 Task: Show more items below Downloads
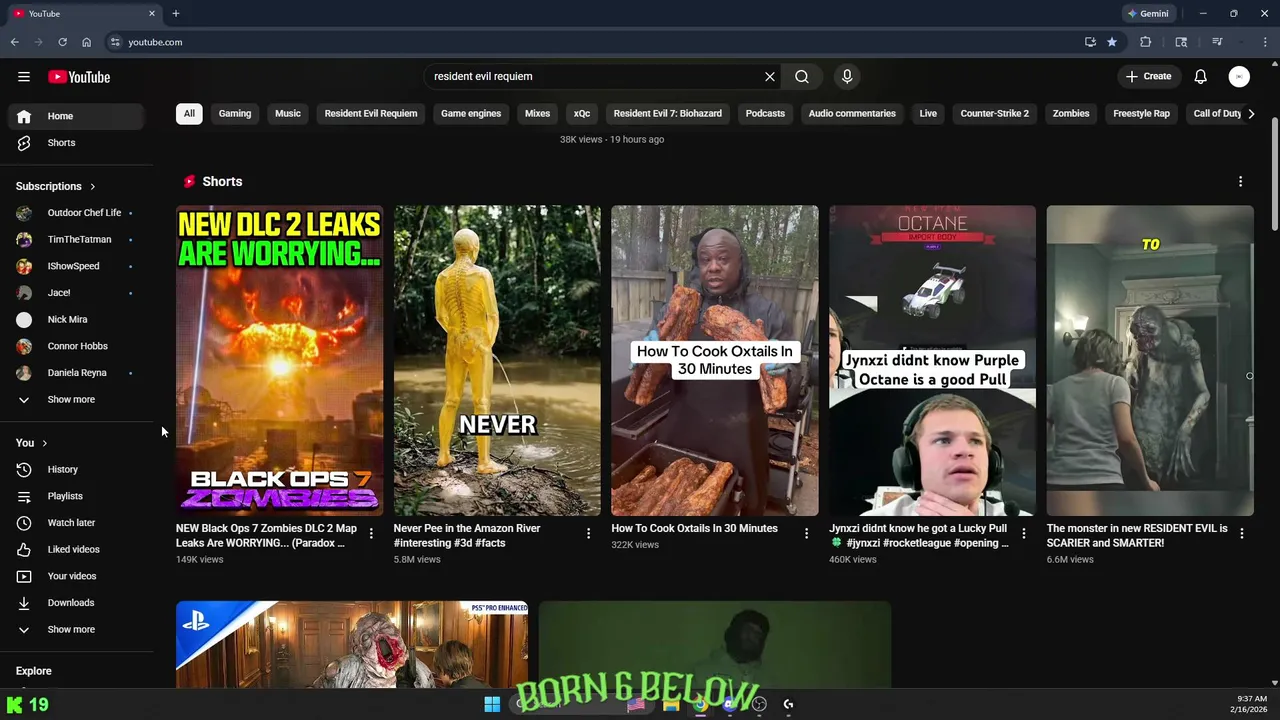(x=76, y=629)
